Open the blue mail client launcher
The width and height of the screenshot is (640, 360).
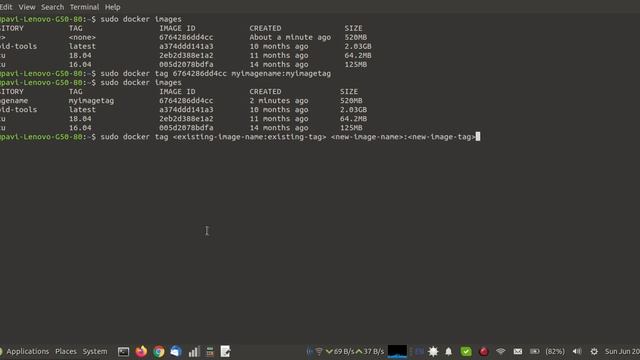[176, 351]
